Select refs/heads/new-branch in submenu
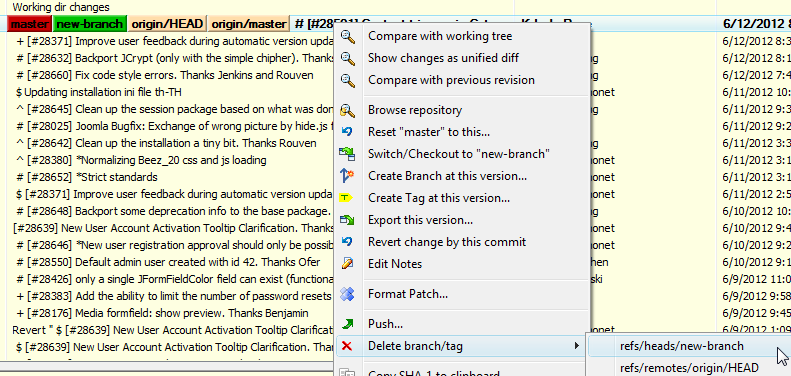The image size is (791, 376). [x=682, y=346]
